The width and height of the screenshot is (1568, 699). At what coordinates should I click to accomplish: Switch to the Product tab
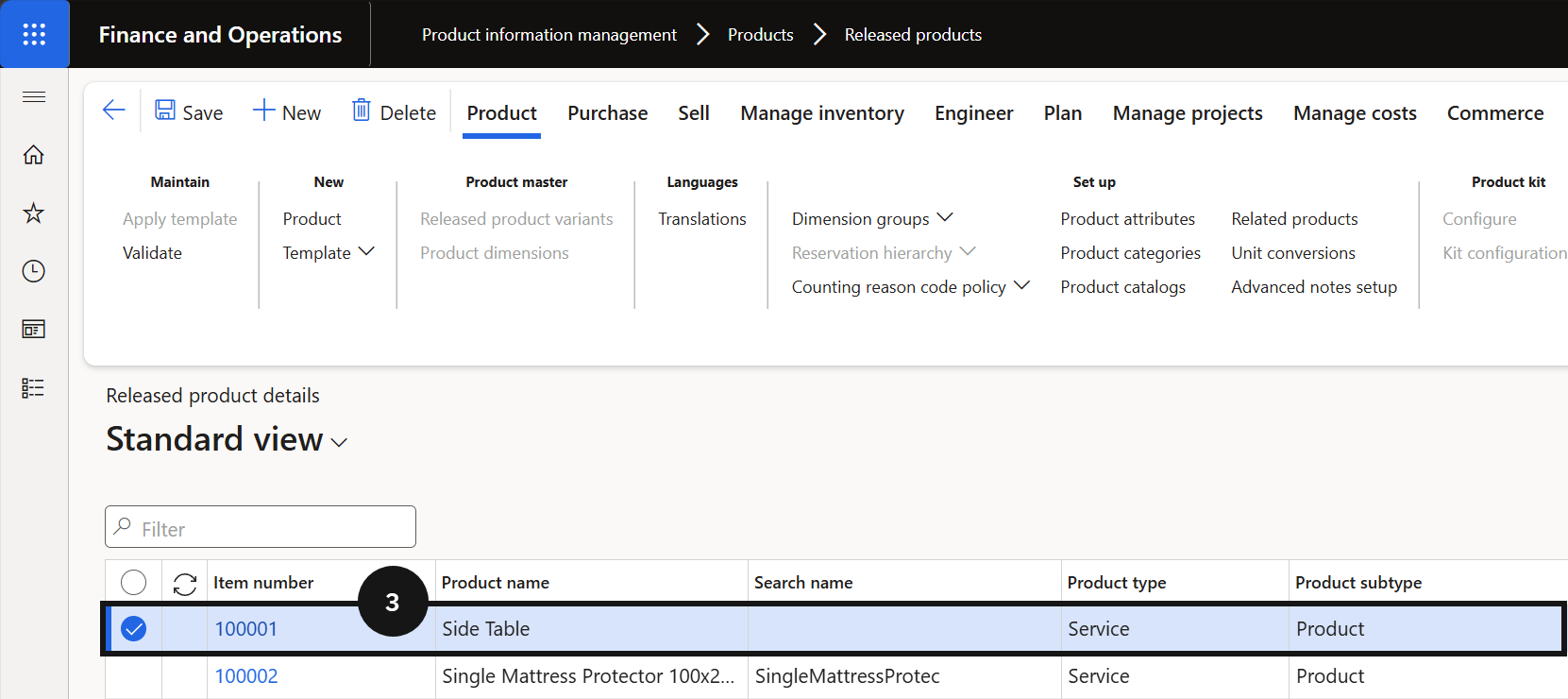tap(501, 113)
